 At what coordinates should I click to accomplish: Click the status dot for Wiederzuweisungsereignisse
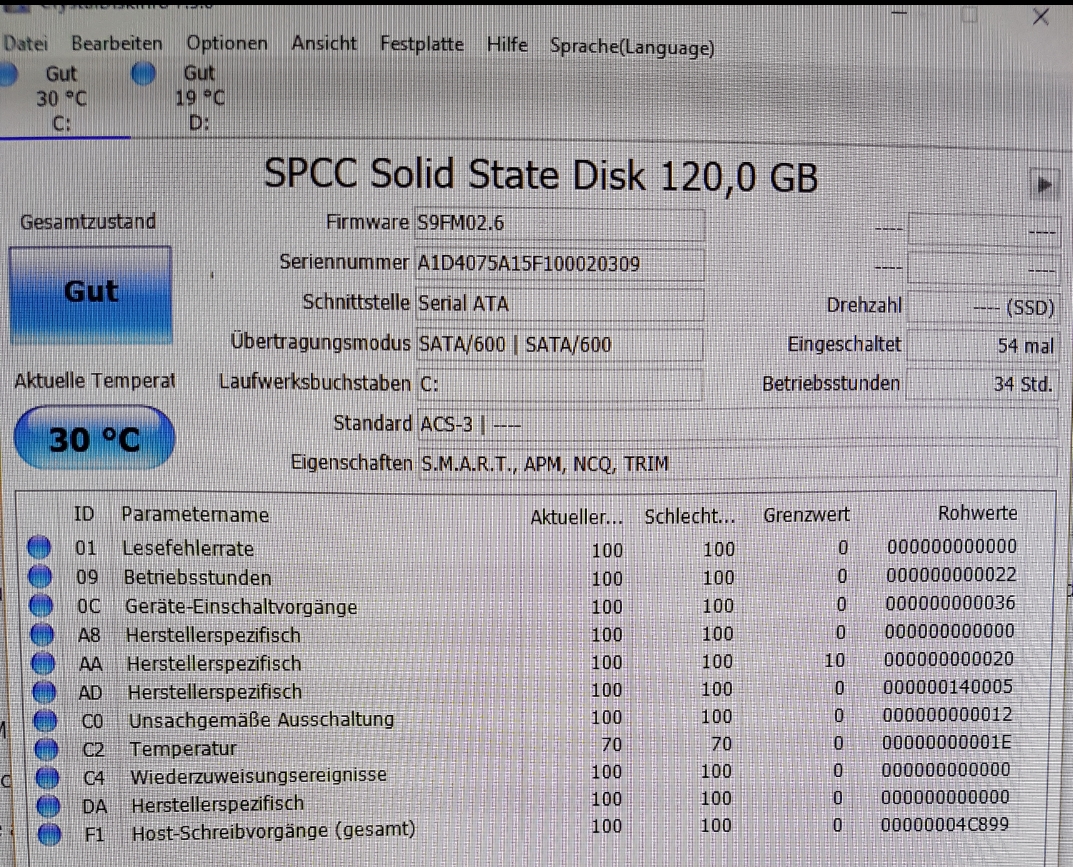coord(47,777)
